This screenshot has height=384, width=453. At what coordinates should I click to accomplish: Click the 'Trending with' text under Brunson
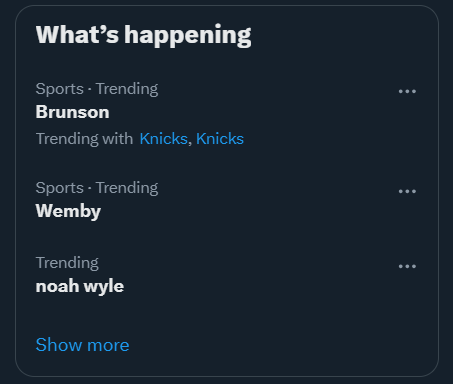pos(84,139)
